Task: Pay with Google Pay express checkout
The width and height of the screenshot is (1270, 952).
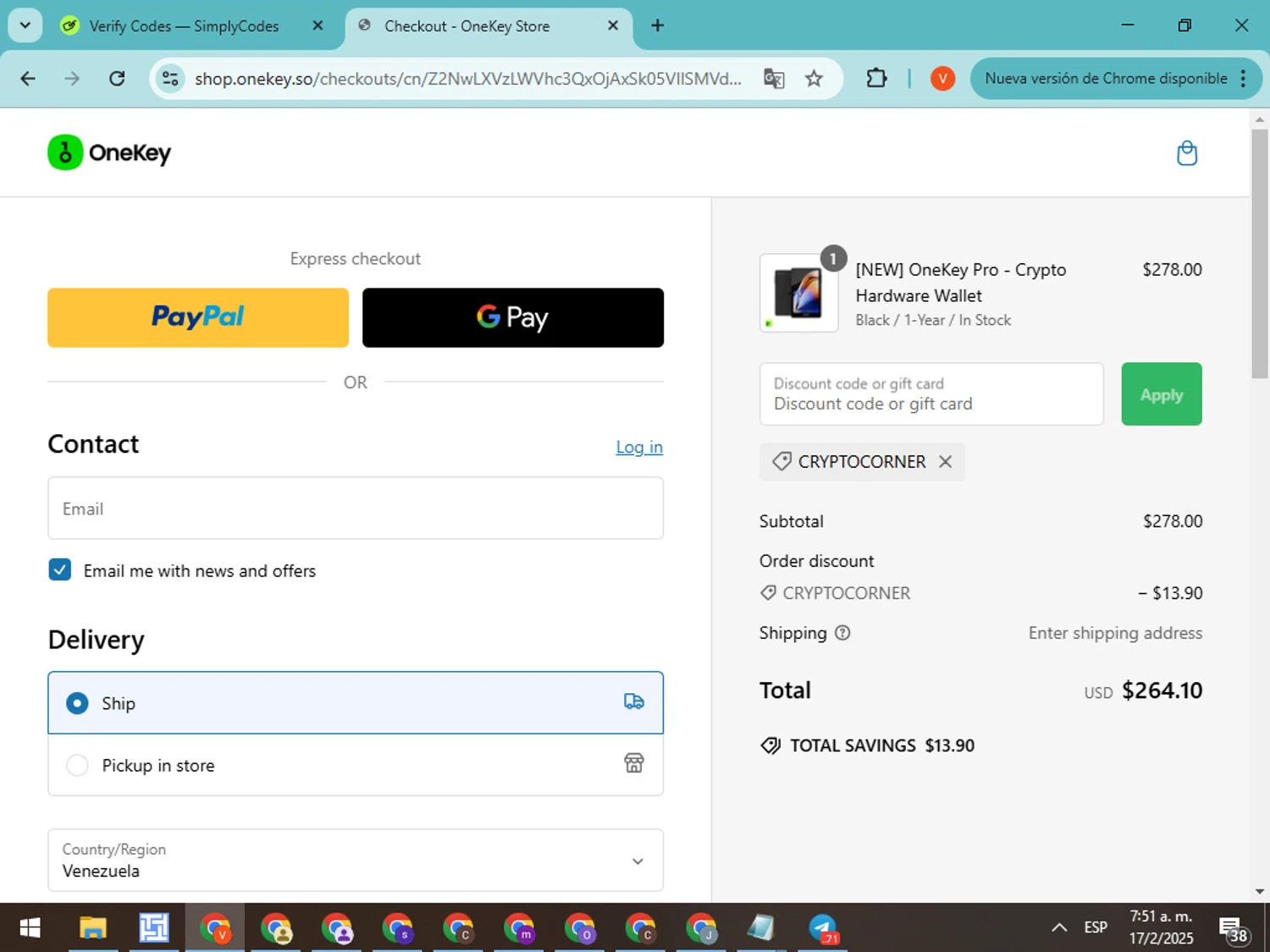Action: tap(513, 317)
